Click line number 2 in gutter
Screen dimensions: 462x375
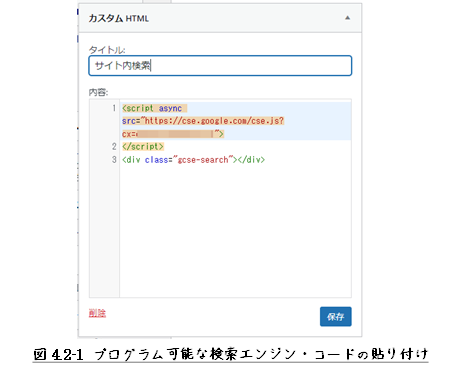click(x=114, y=147)
